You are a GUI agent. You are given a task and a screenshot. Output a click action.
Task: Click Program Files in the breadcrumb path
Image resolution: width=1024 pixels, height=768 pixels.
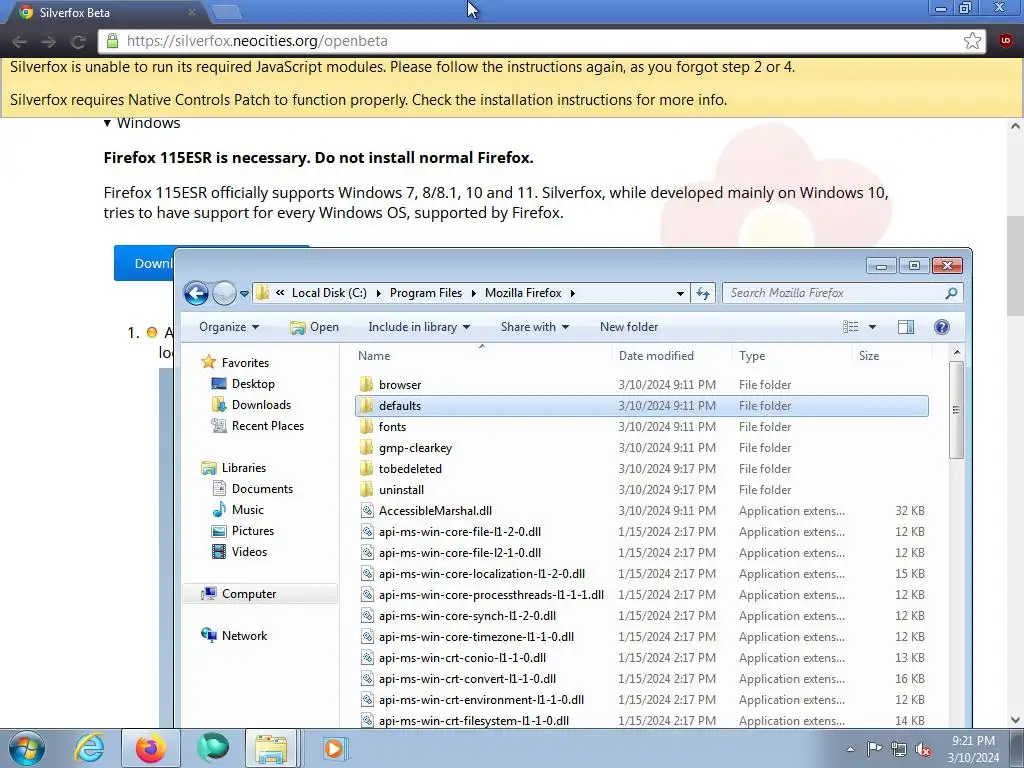tap(426, 293)
